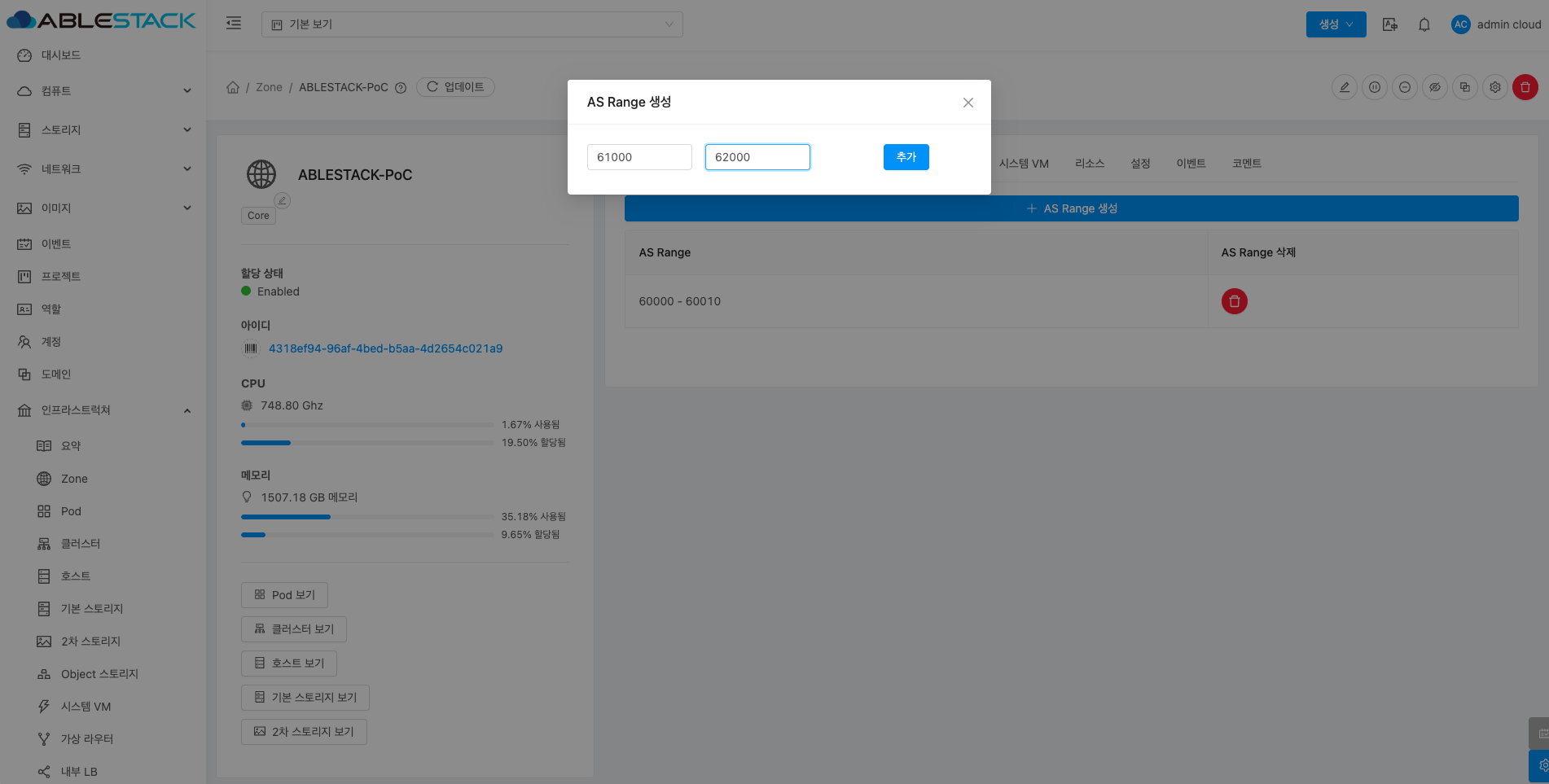Select Zone in the sidebar submenu

[103, 479]
